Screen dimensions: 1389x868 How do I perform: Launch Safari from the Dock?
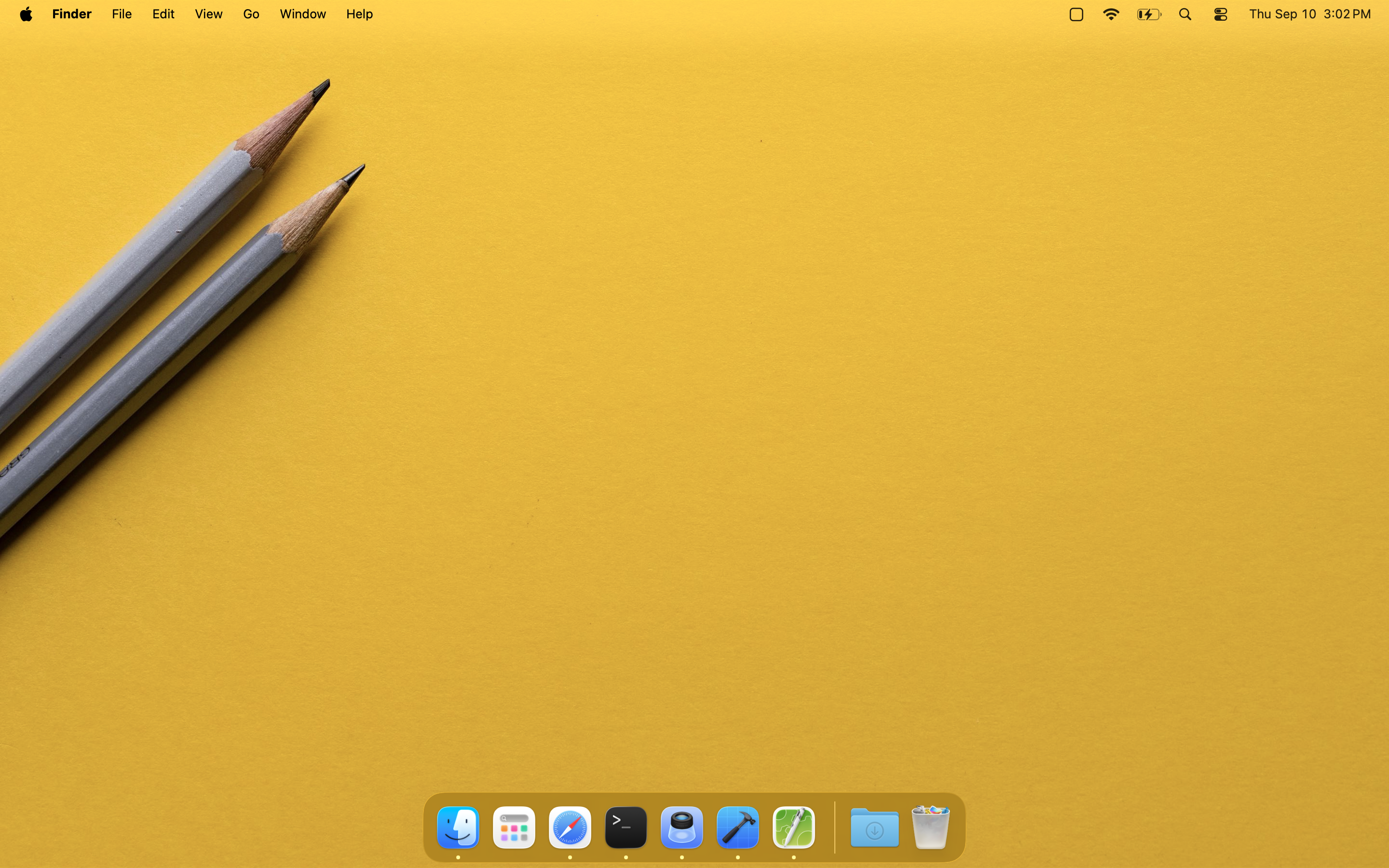click(570, 827)
